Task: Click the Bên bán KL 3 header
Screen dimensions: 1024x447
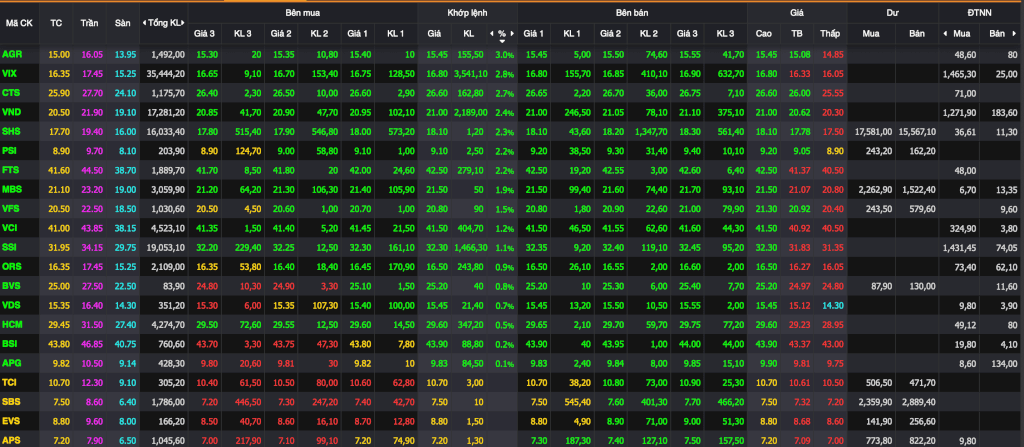Action: point(725,33)
